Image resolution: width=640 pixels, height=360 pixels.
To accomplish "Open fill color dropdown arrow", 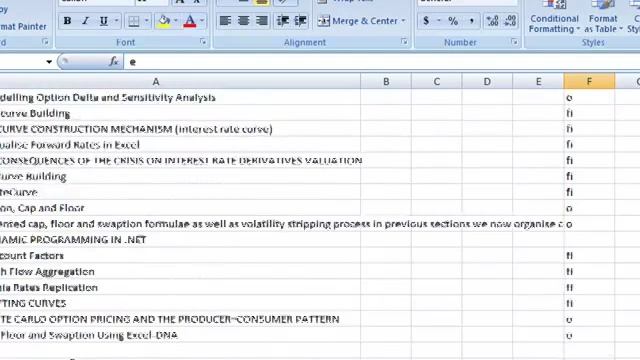I will pyautogui.click(x=176, y=21).
